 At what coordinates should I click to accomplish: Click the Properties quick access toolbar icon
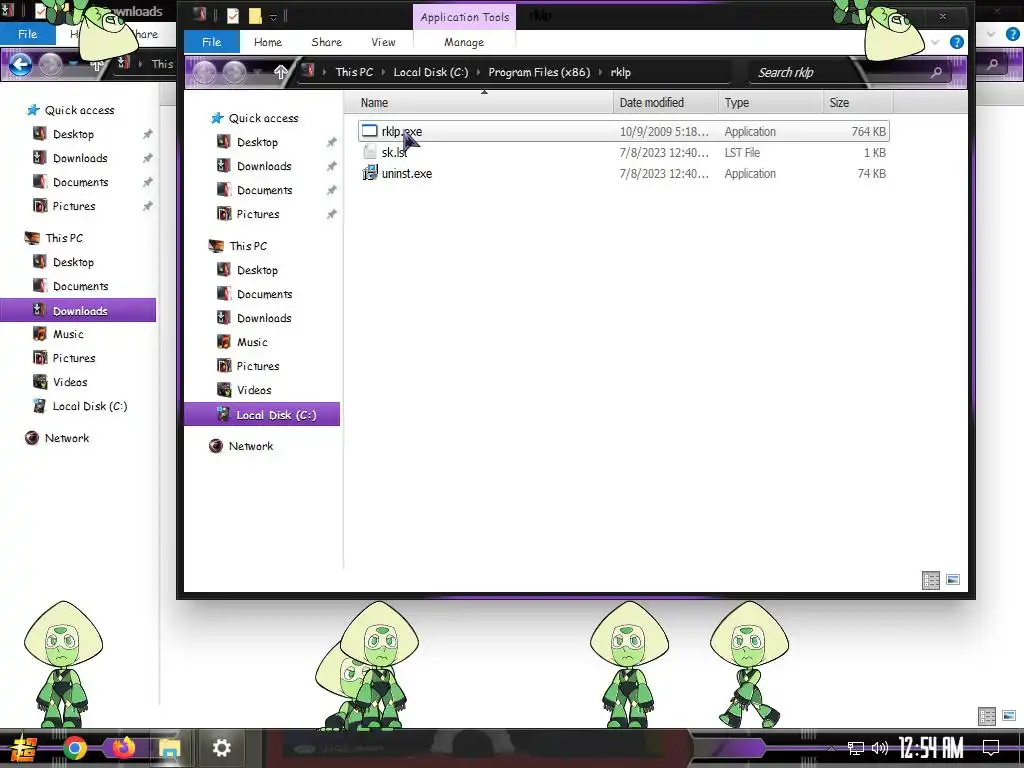232,16
